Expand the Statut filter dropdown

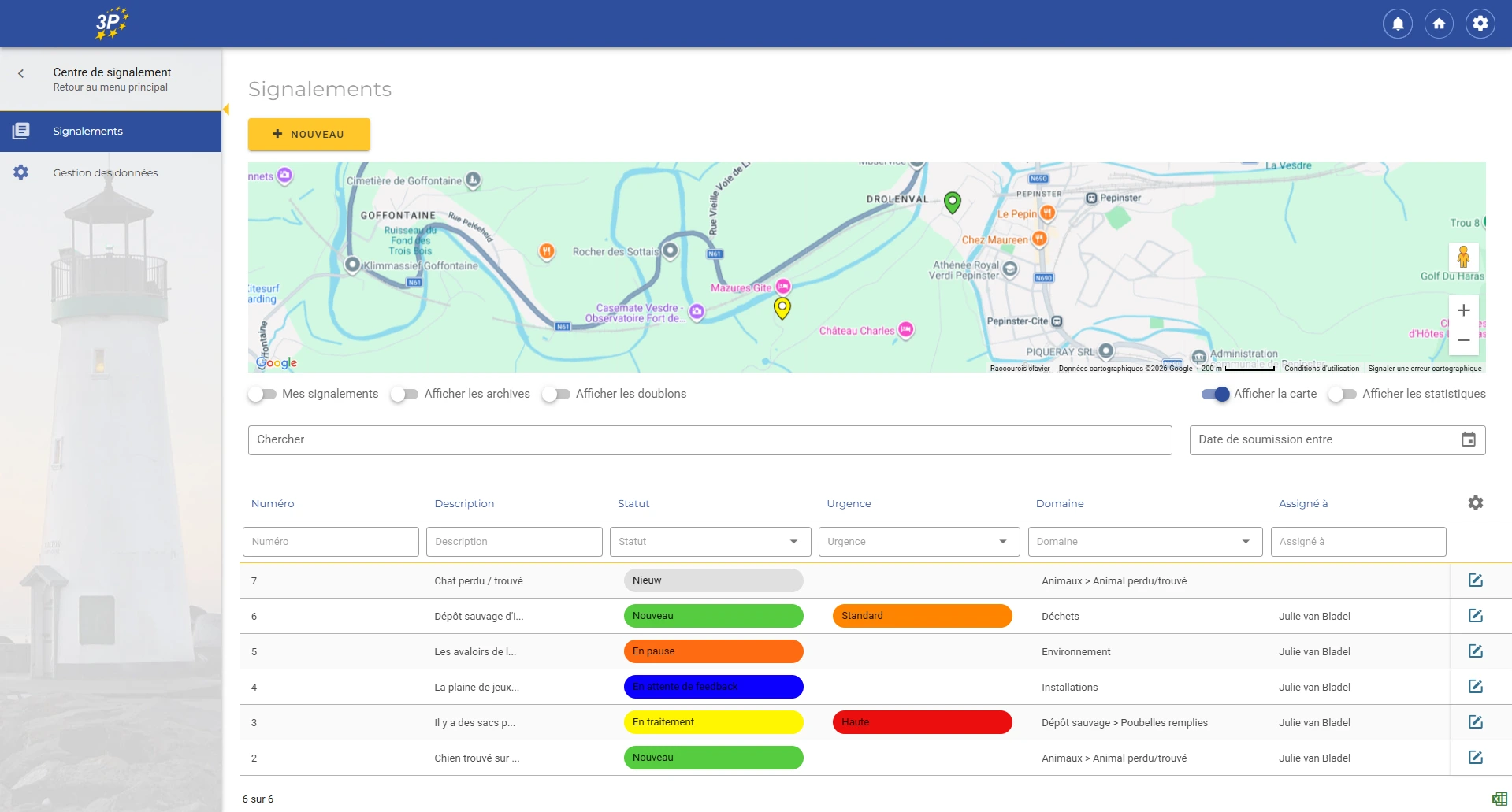pyautogui.click(x=710, y=542)
